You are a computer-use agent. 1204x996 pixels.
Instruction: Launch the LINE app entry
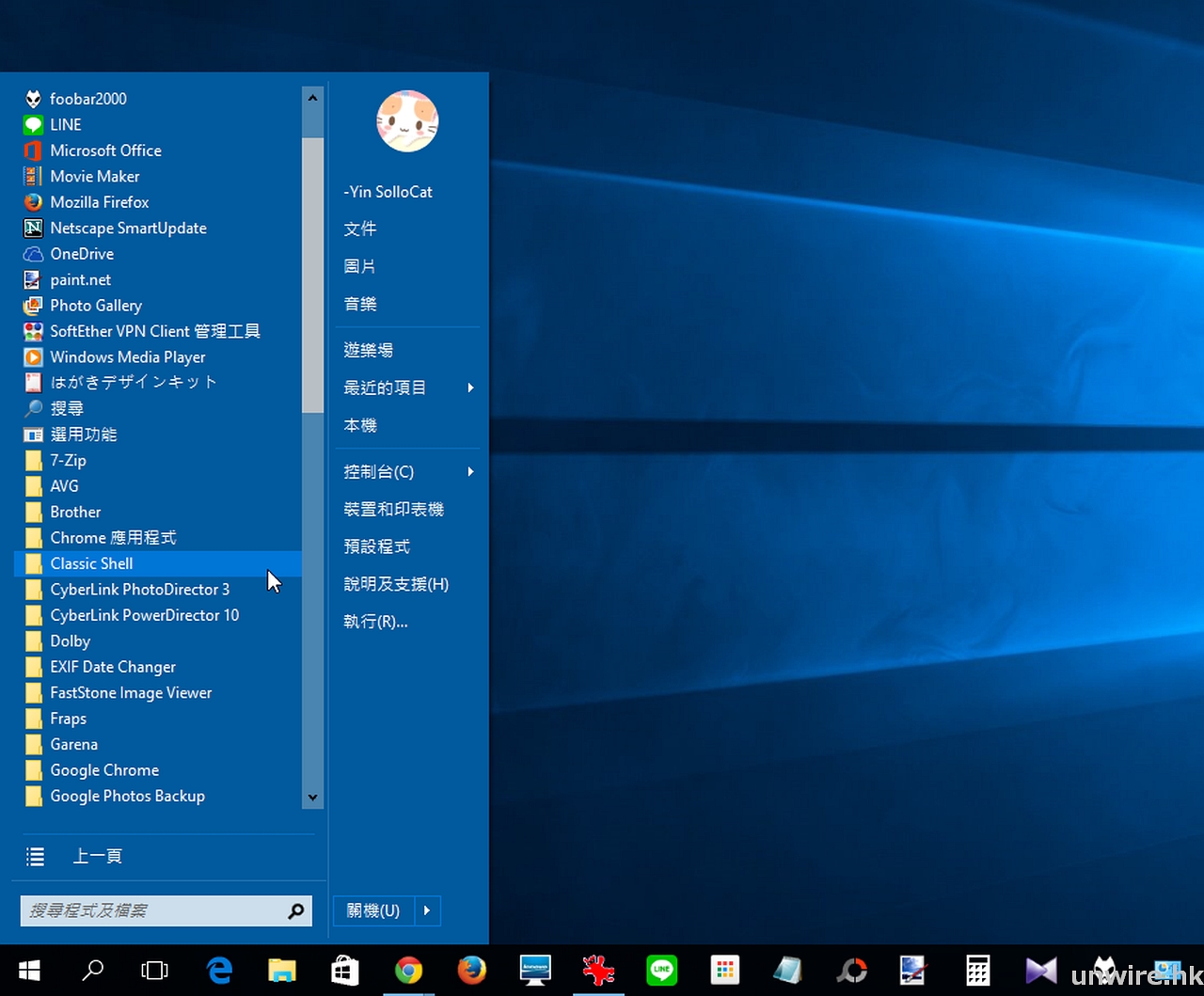[66, 124]
